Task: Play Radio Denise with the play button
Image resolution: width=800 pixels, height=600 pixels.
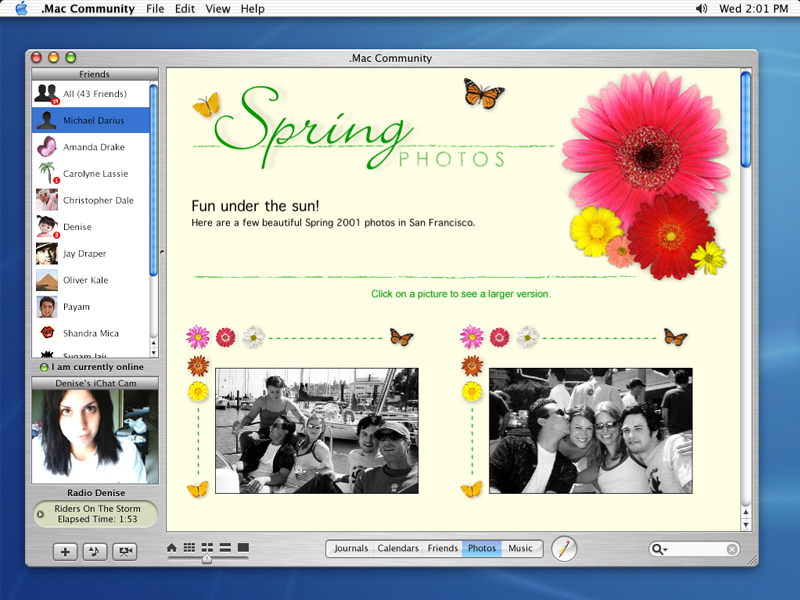Action: [40, 514]
